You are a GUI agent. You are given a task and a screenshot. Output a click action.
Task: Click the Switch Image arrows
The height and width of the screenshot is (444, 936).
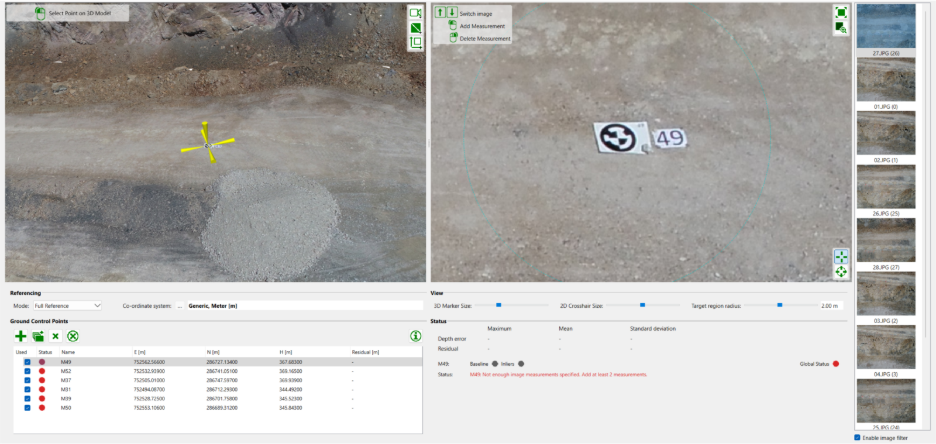[445, 13]
